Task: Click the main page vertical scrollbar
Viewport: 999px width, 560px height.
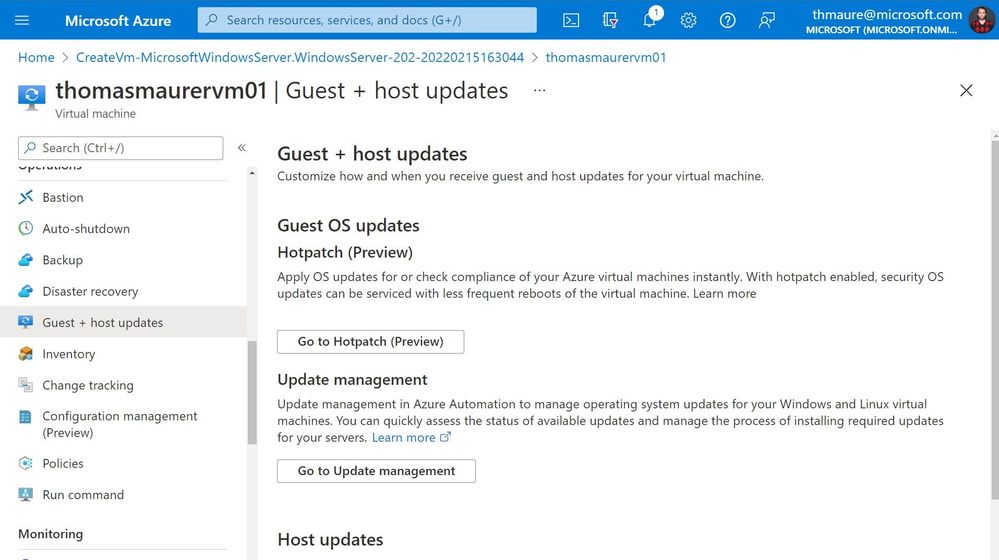Action: click(995, 319)
